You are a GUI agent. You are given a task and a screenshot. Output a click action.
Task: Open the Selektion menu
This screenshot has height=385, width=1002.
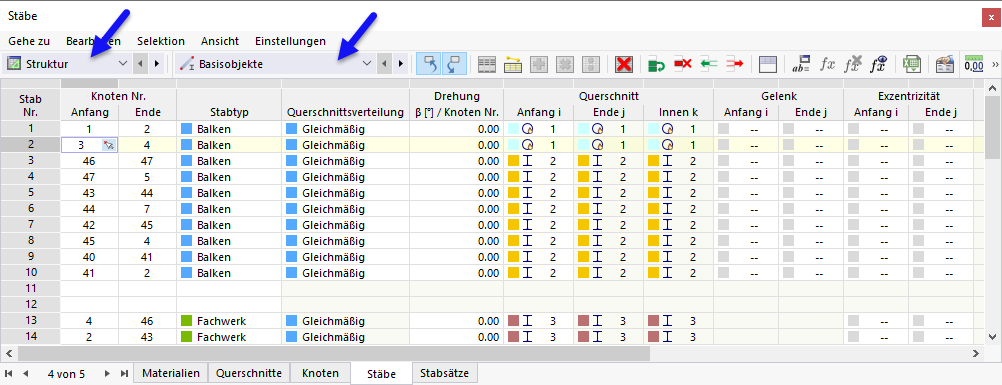(161, 41)
